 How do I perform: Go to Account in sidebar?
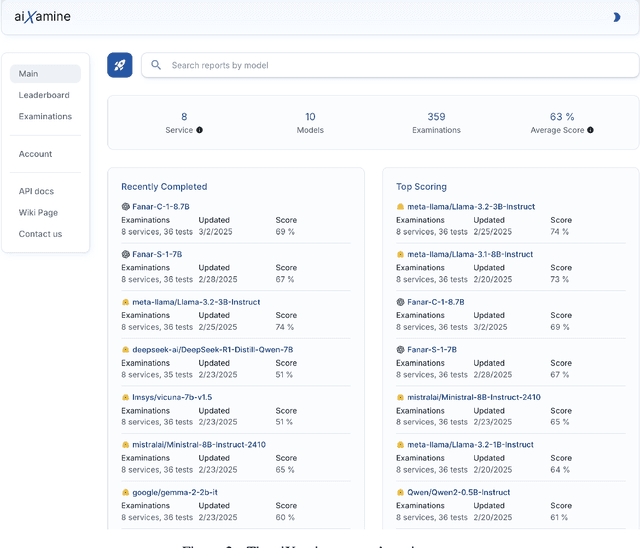(x=35, y=154)
